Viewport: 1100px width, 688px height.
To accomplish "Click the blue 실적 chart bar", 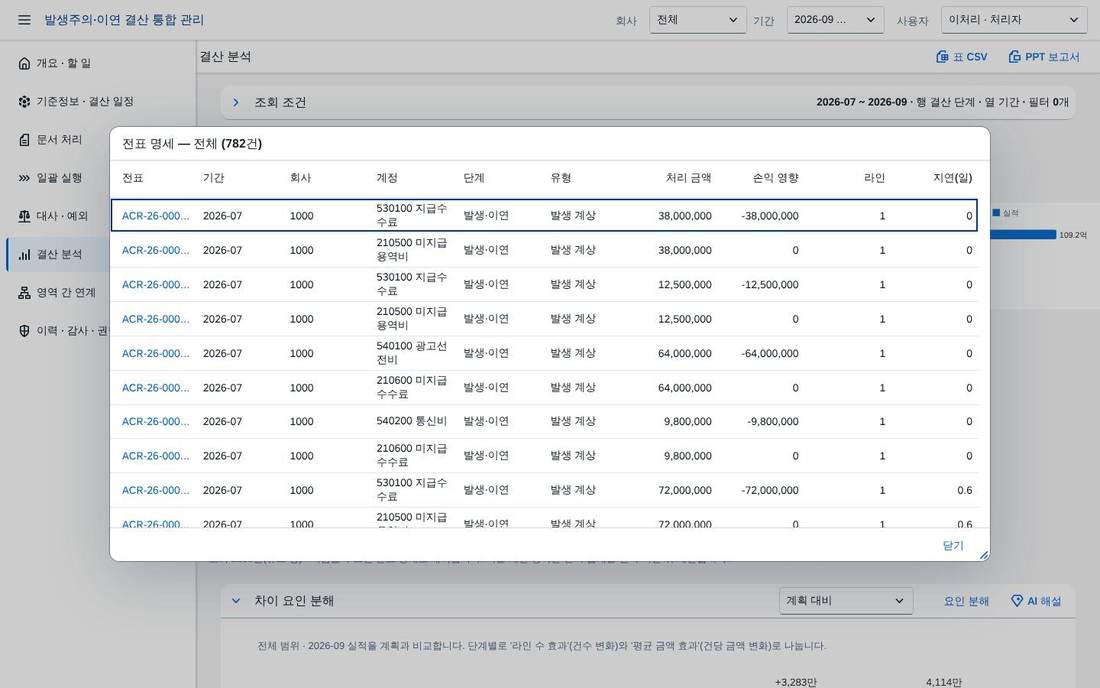I will (1023, 235).
